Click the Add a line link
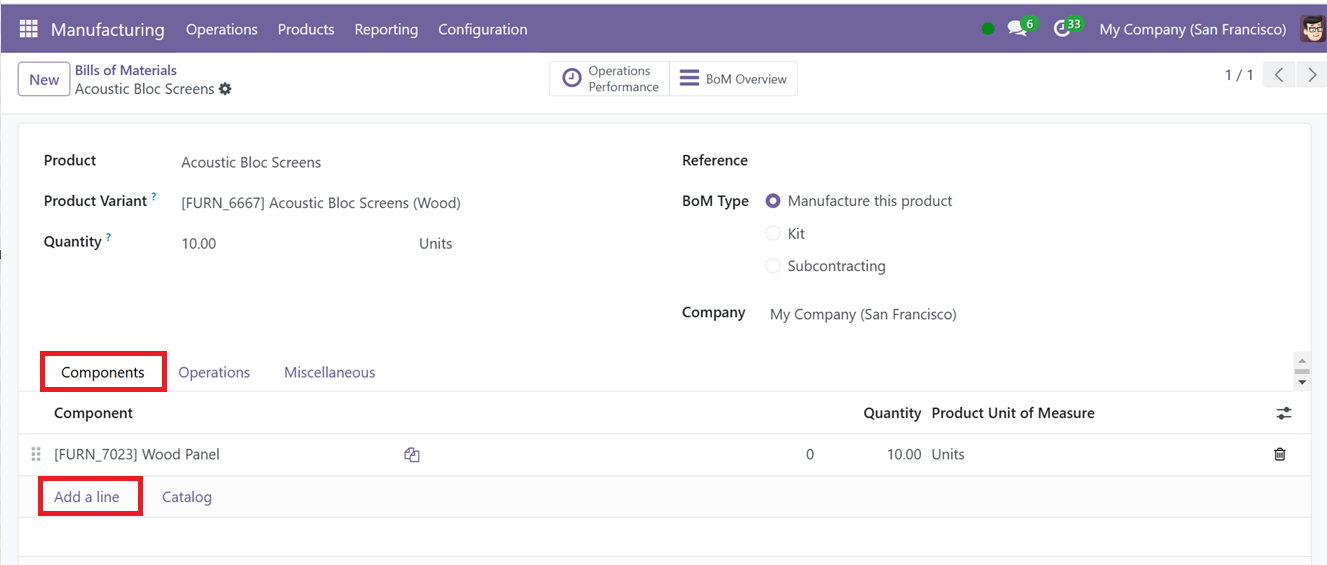This screenshot has height=565, width=1327. click(x=87, y=497)
